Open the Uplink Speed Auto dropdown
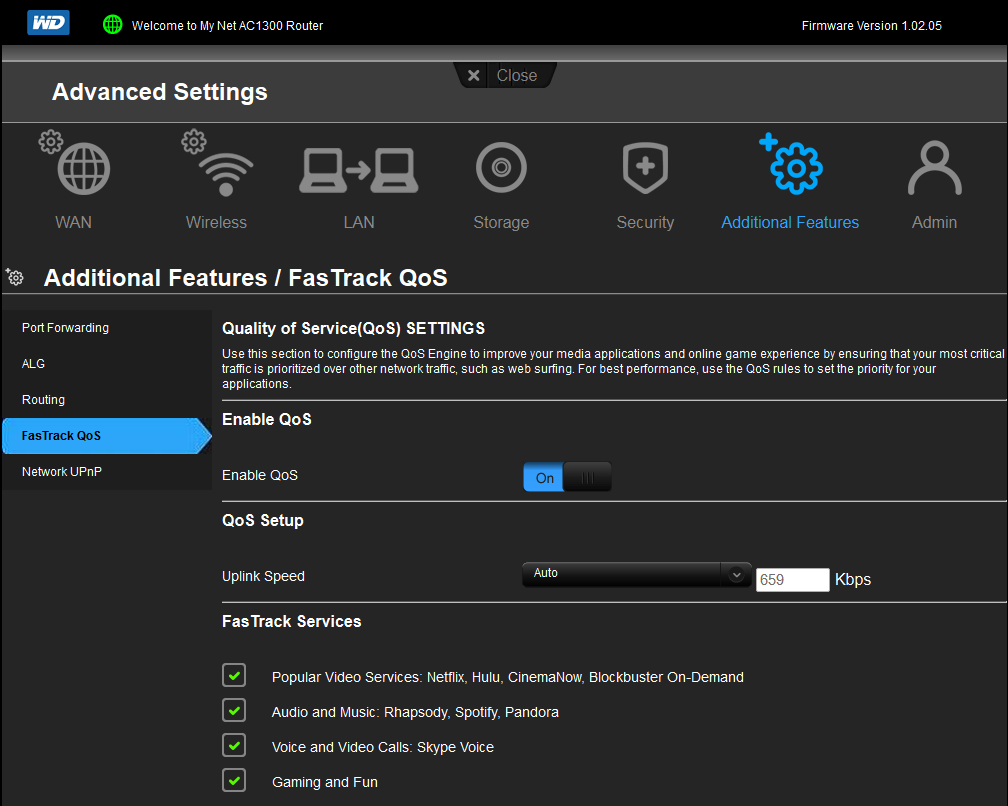This screenshot has width=1008, height=806. tap(636, 574)
